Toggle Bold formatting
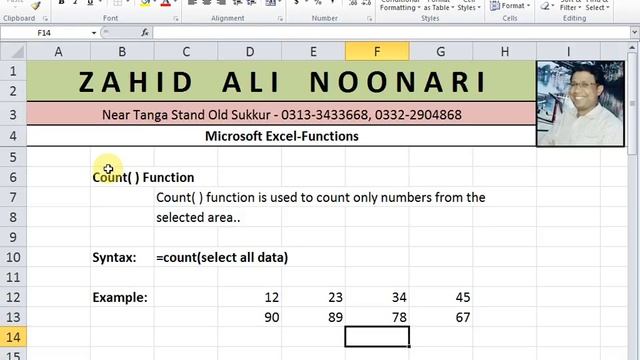 coord(61,3)
